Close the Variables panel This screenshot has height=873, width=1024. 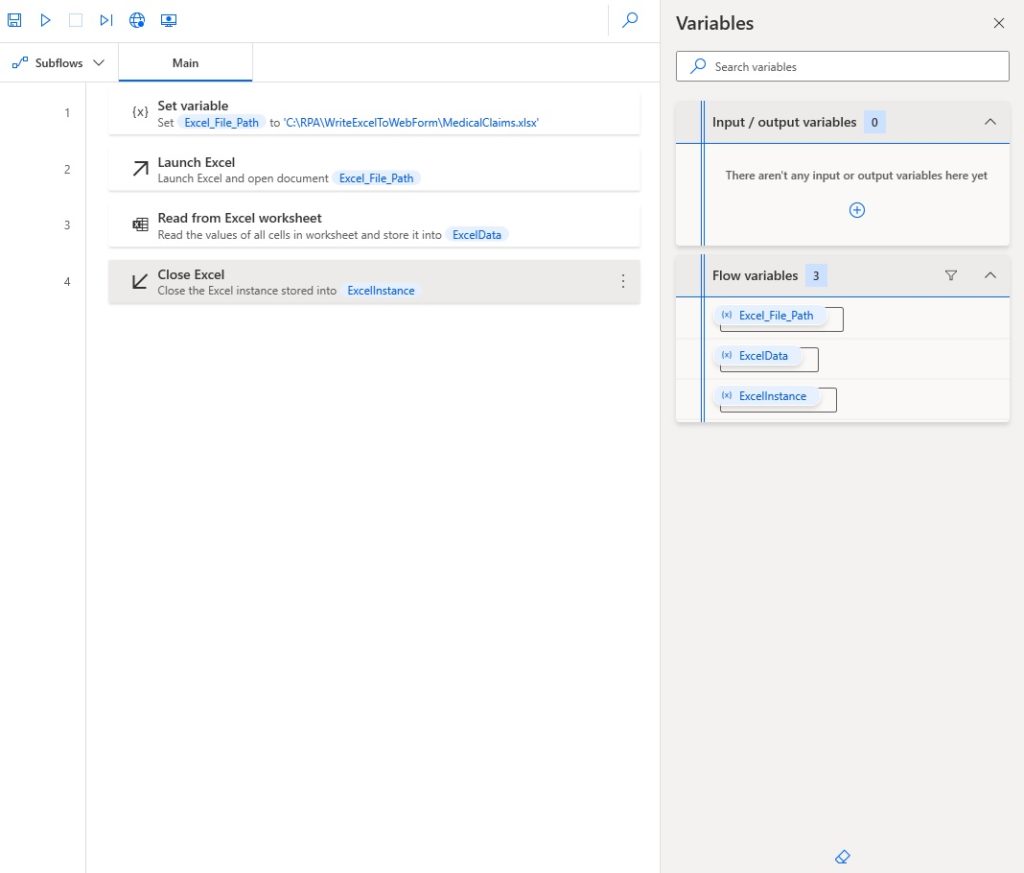coord(998,22)
